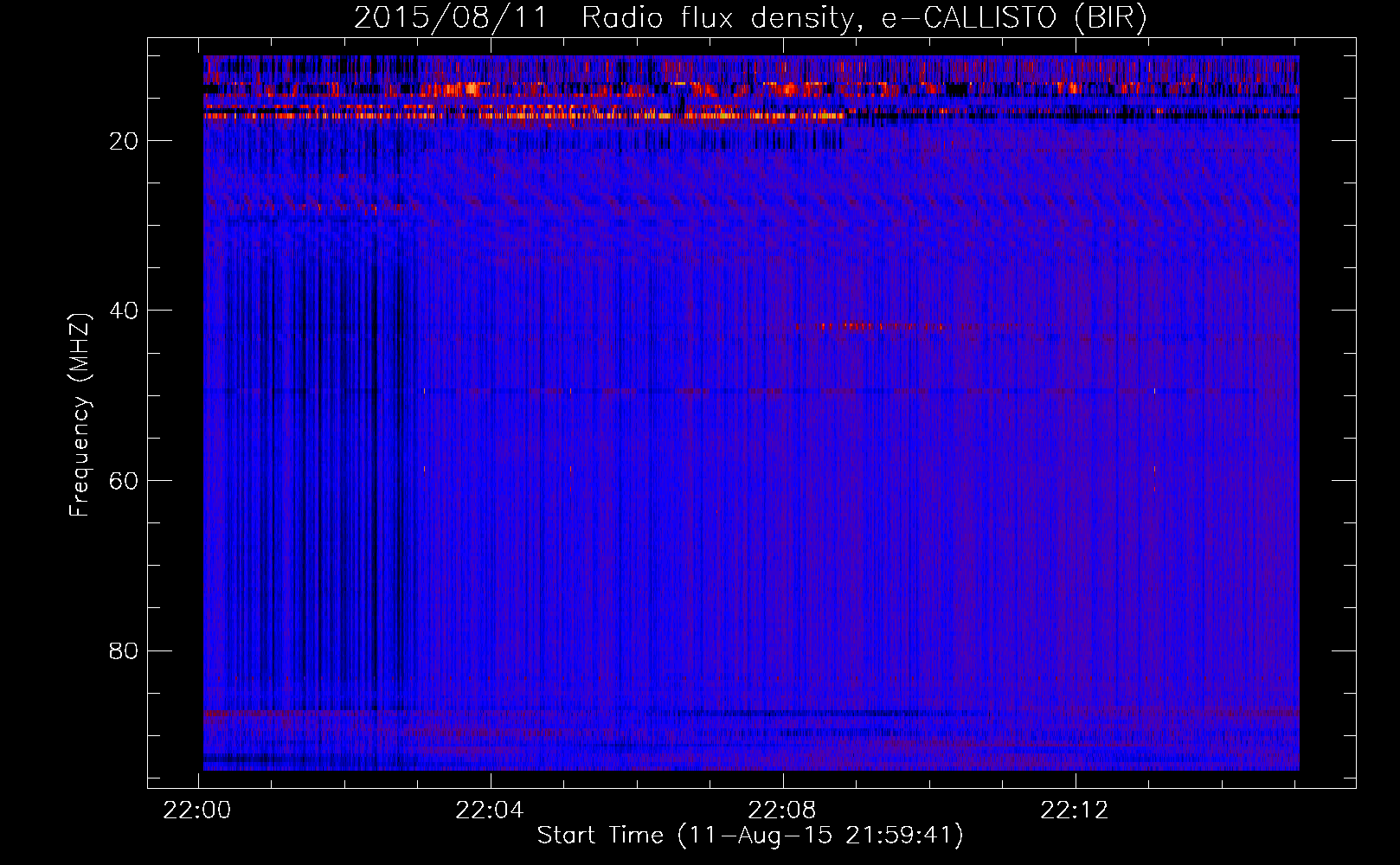Select the 40 MHz frequency tick label
1400x865 pixels.
(124, 311)
